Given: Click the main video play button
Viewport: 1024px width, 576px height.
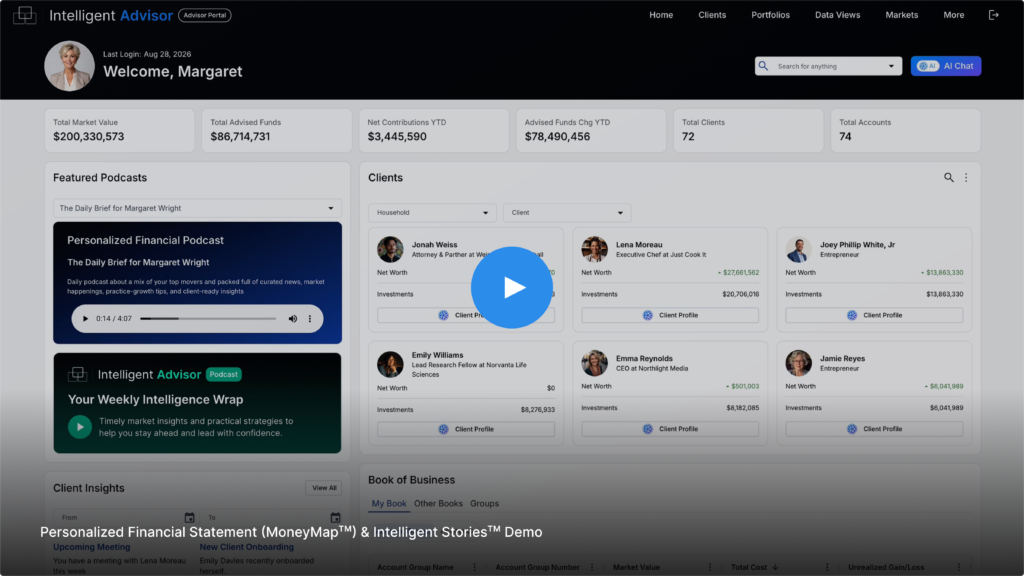Looking at the screenshot, I should click(x=512, y=287).
